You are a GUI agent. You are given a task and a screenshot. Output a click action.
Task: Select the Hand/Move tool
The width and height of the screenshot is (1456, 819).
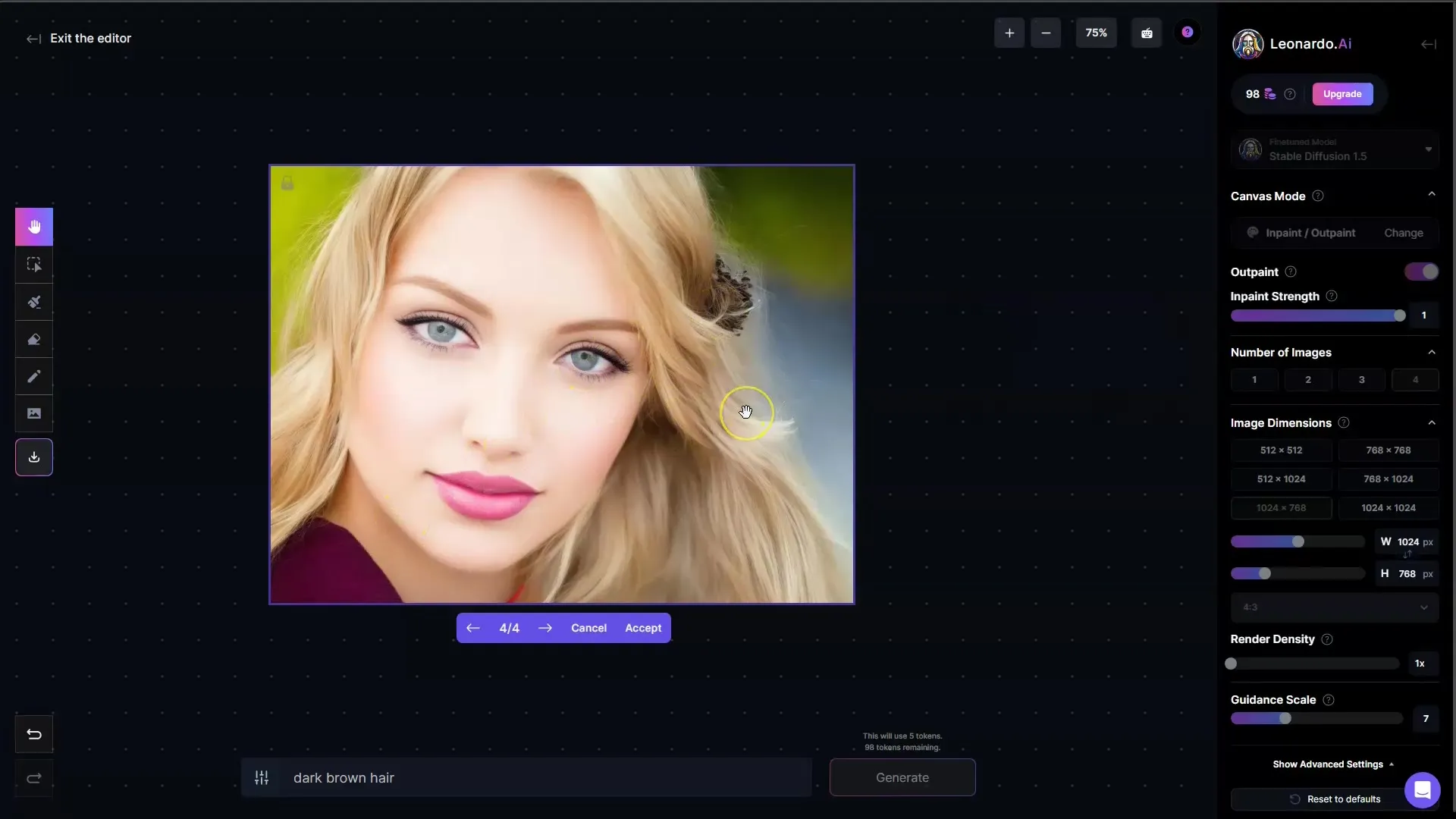[34, 225]
